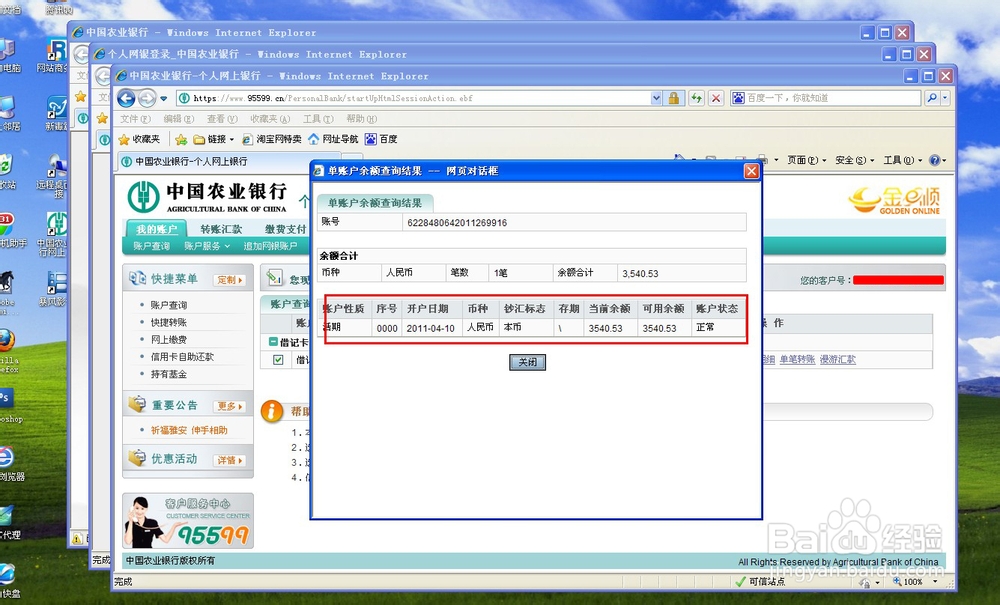Viewport: 1000px width, 605px height.
Task: Click the search magnifier icon
Action: [x=932, y=98]
